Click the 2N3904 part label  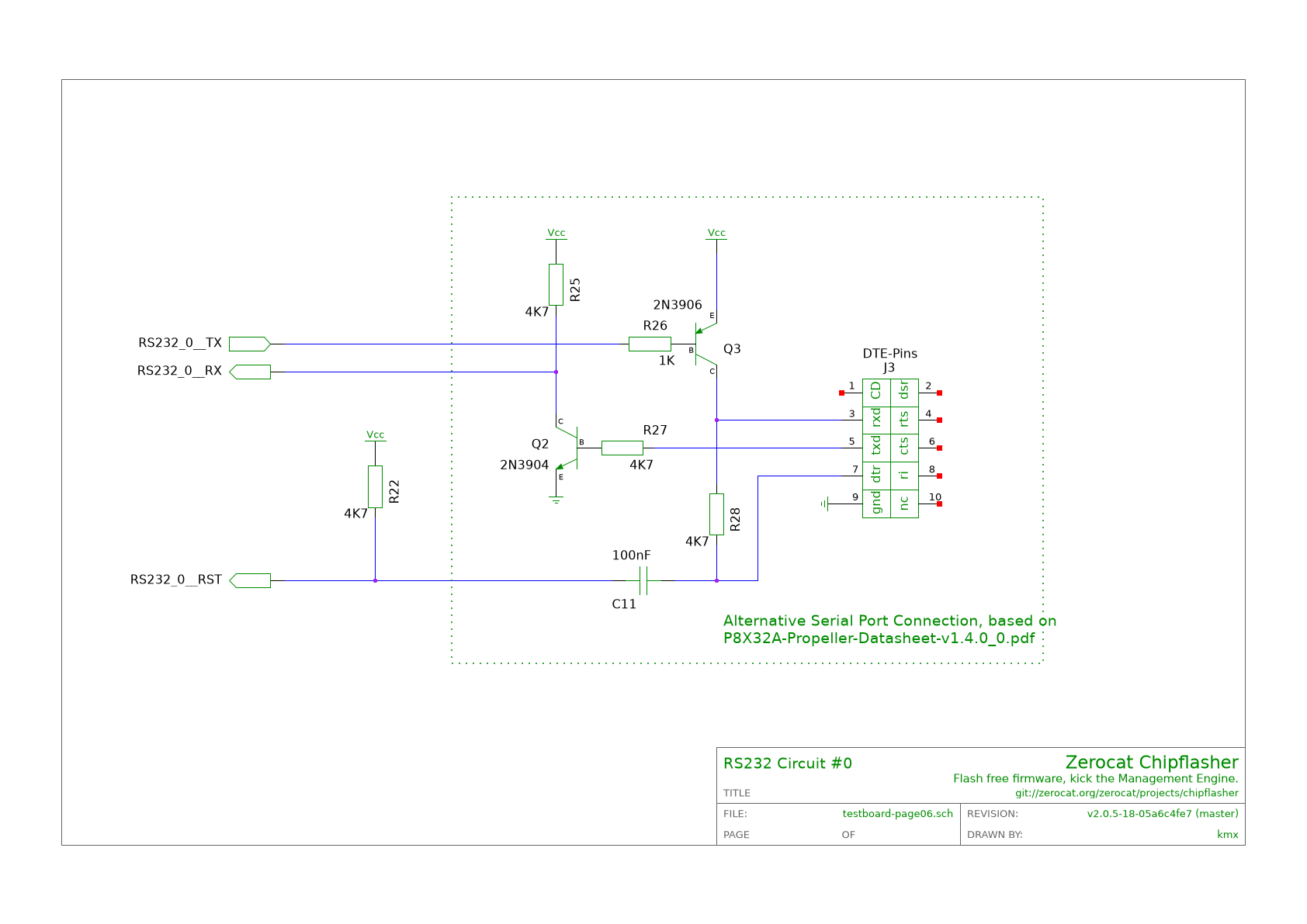[525, 465]
